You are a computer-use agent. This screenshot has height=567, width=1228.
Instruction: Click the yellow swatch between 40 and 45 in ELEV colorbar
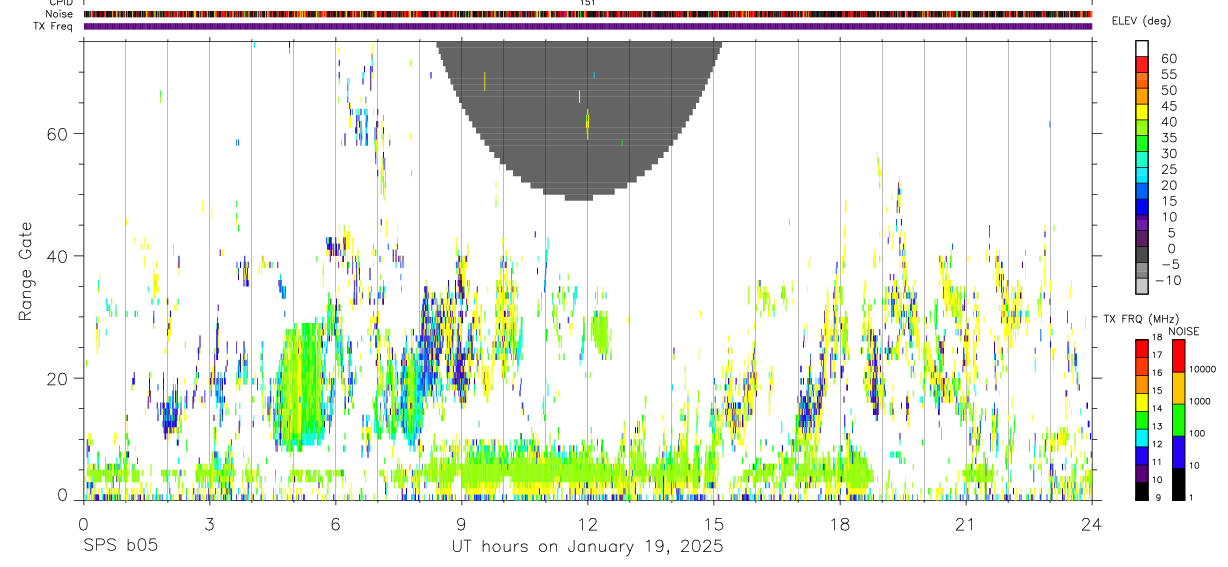tap(1143, 113)
